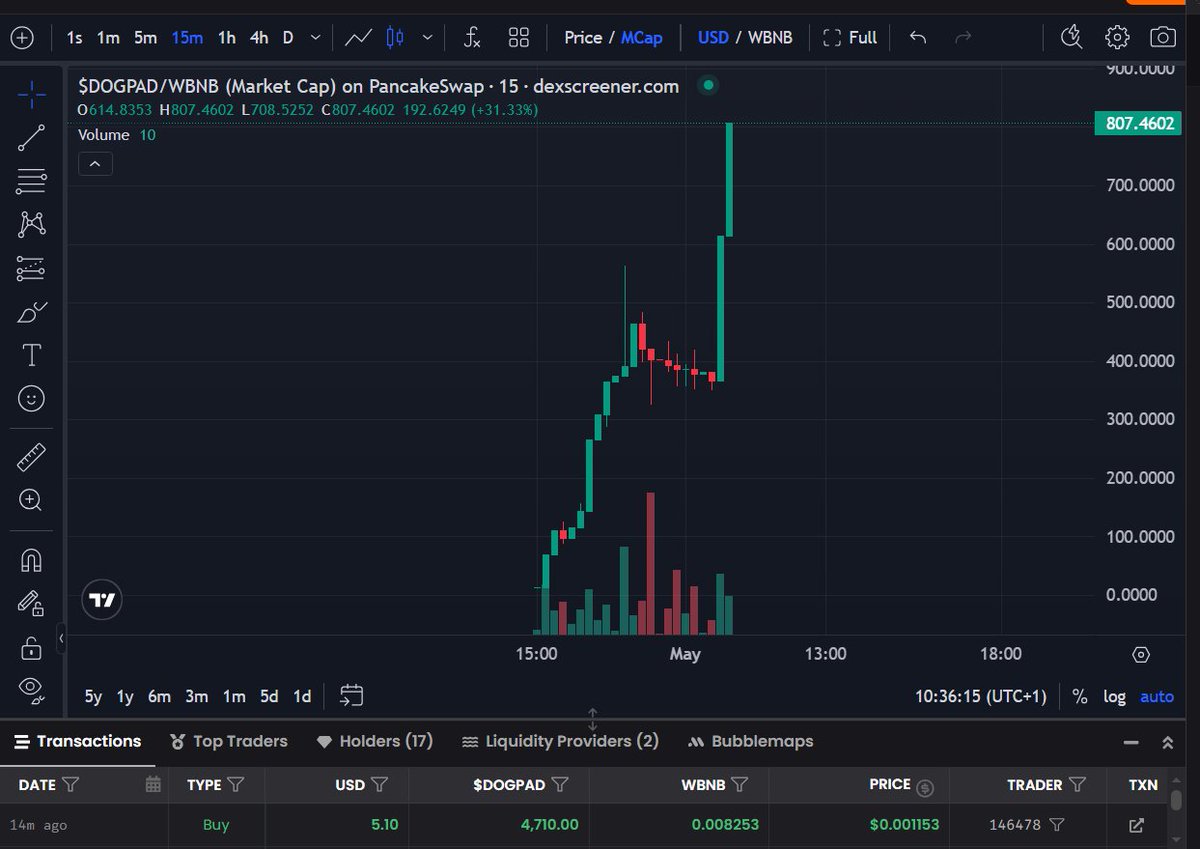Show values in WBNB
The image size is (1200, 849).
coord(770,38)
